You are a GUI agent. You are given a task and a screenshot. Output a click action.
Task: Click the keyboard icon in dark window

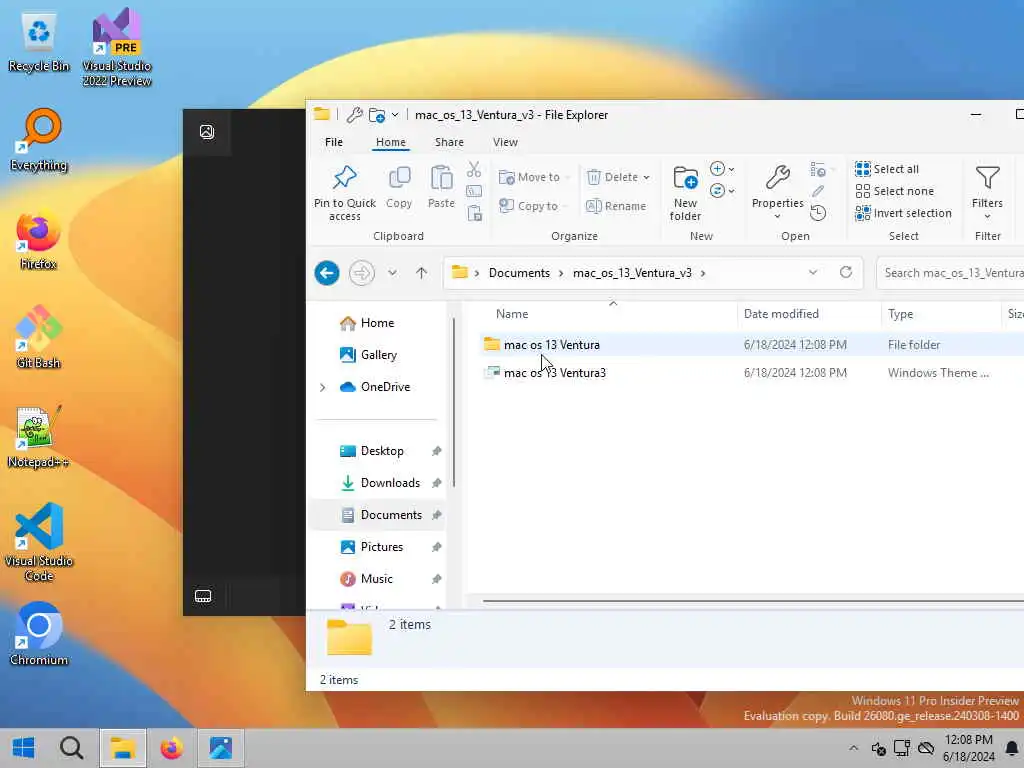203,596
